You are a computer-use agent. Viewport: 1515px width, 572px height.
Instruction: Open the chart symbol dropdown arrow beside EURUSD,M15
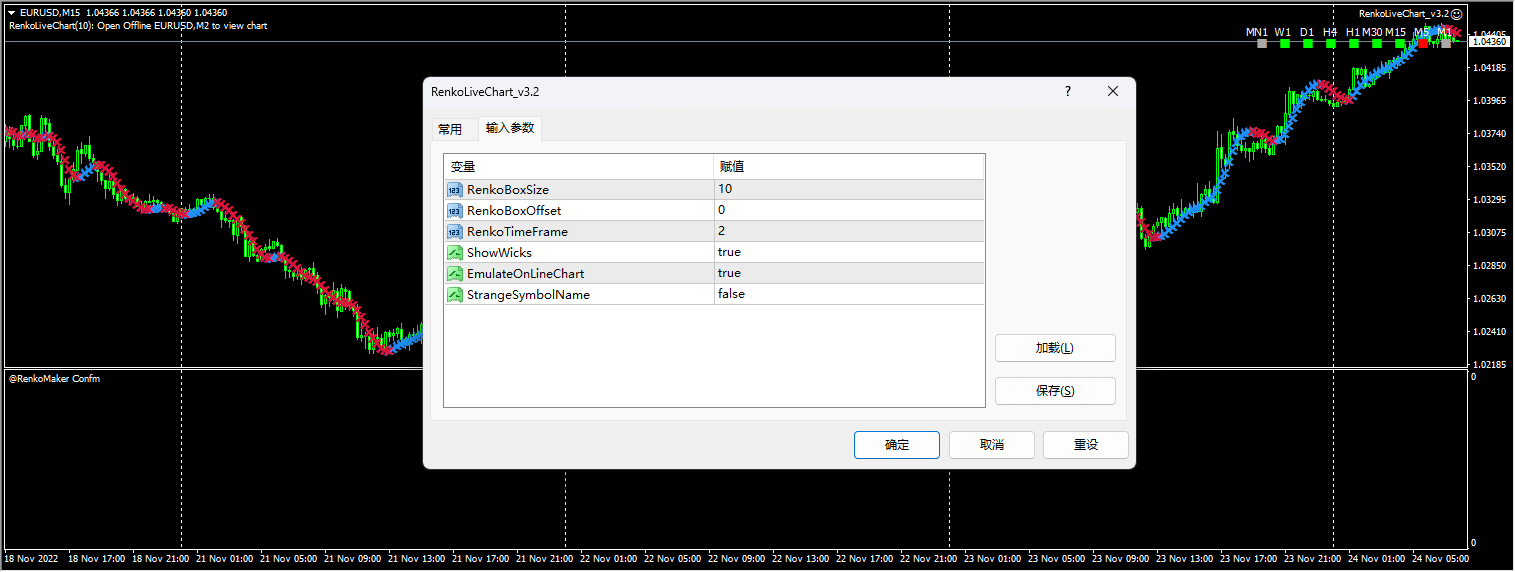pos(11,13)
